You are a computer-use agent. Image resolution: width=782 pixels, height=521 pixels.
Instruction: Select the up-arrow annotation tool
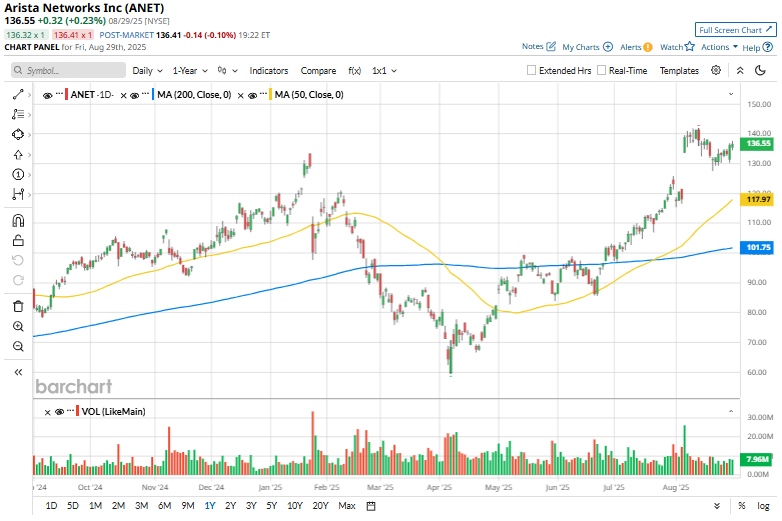pyautogui.click(x=18, y=155)
